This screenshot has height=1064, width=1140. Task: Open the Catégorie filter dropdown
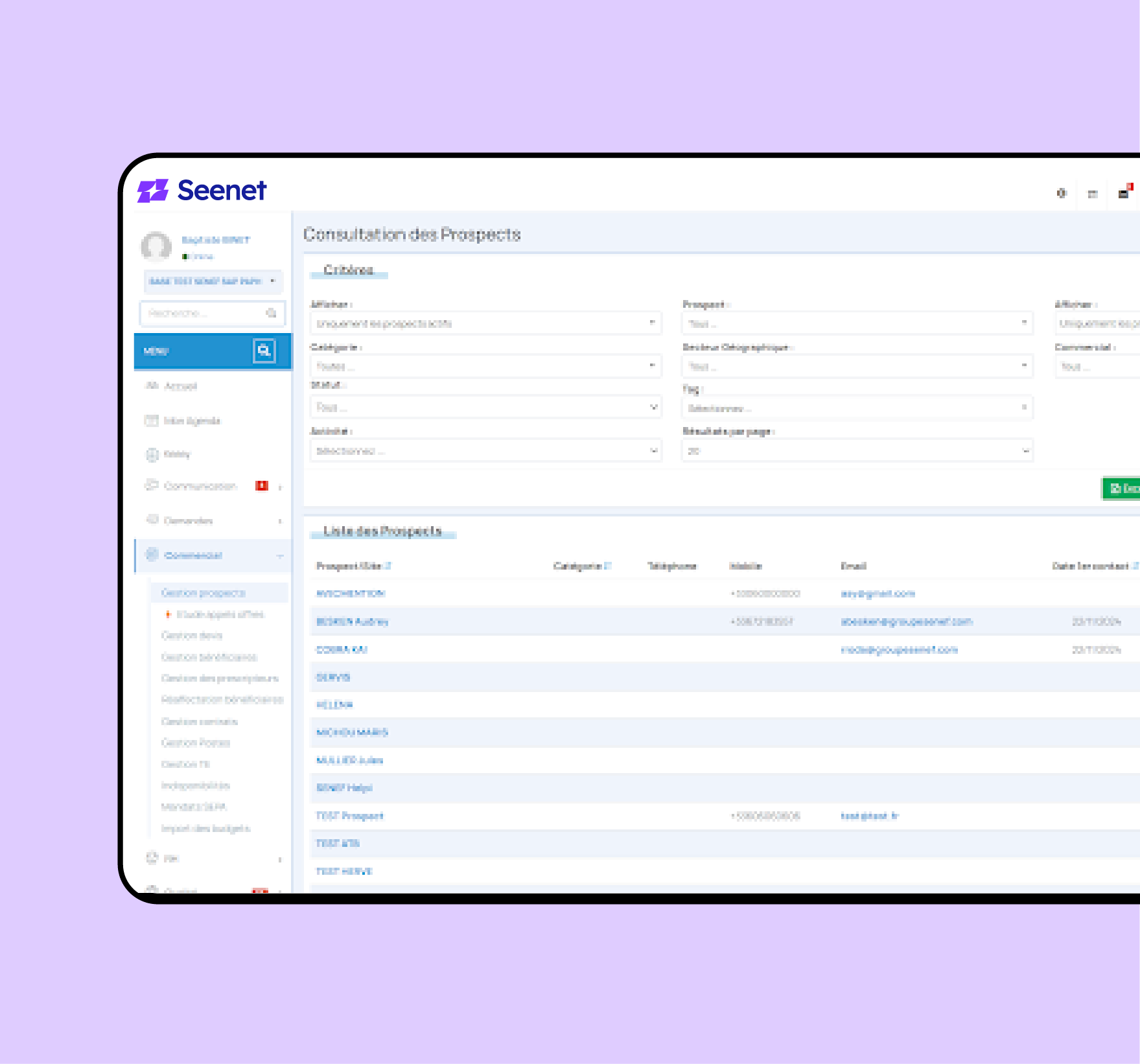click(485, 366)
